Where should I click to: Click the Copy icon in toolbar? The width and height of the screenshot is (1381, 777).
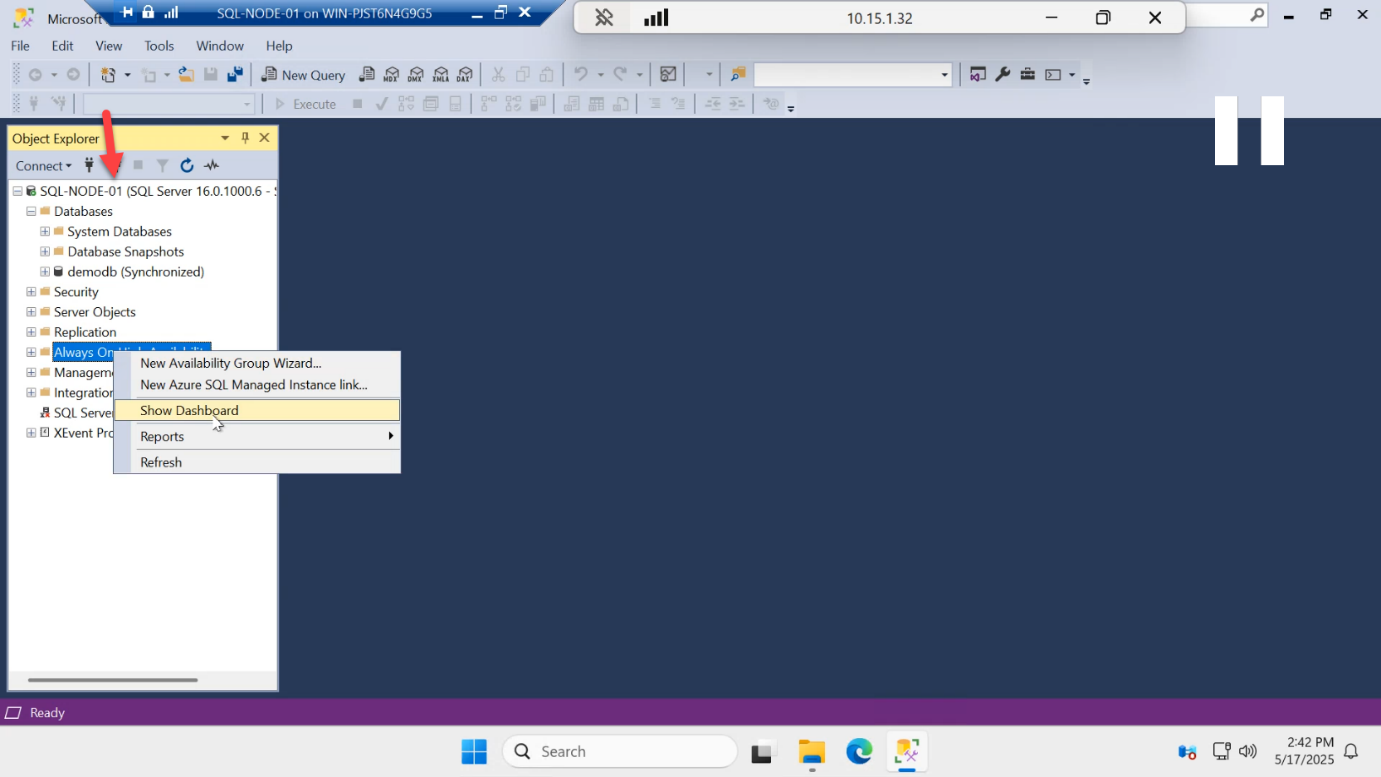(x=522, y=75)
